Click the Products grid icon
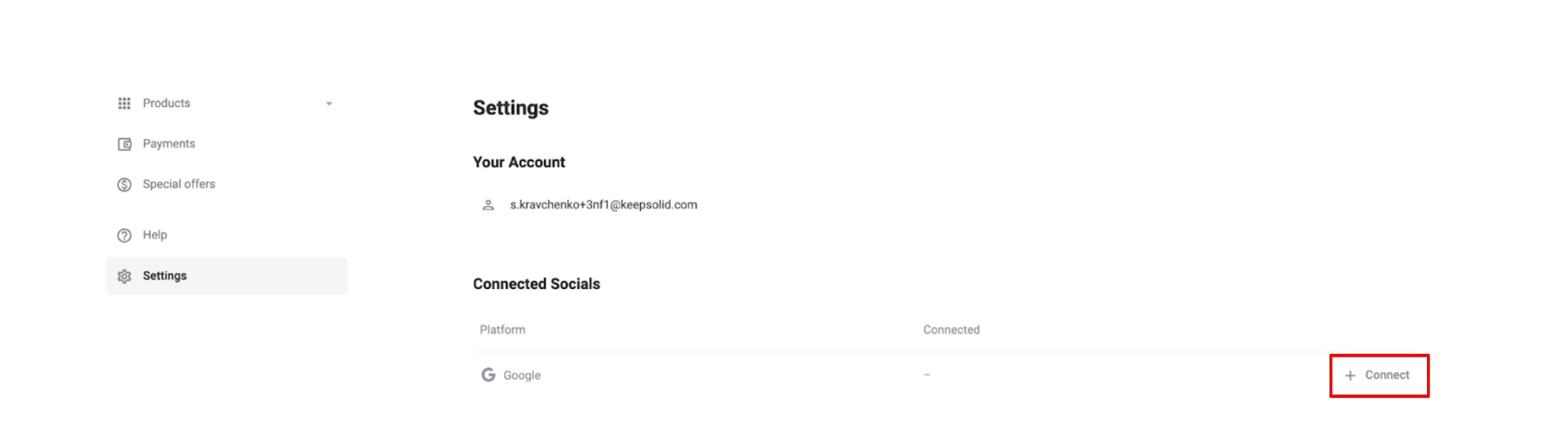Viewport: 1568px width, 447px height. tap(124, 103)
